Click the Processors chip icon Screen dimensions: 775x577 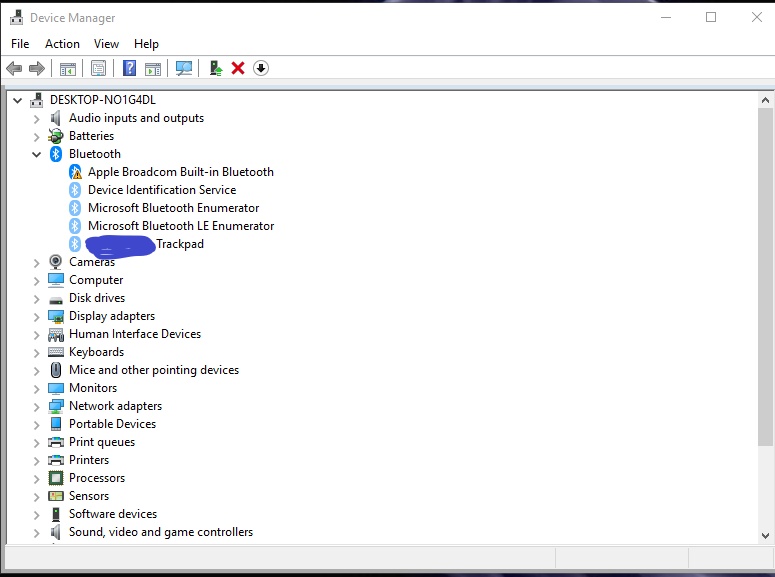(56, 478)
